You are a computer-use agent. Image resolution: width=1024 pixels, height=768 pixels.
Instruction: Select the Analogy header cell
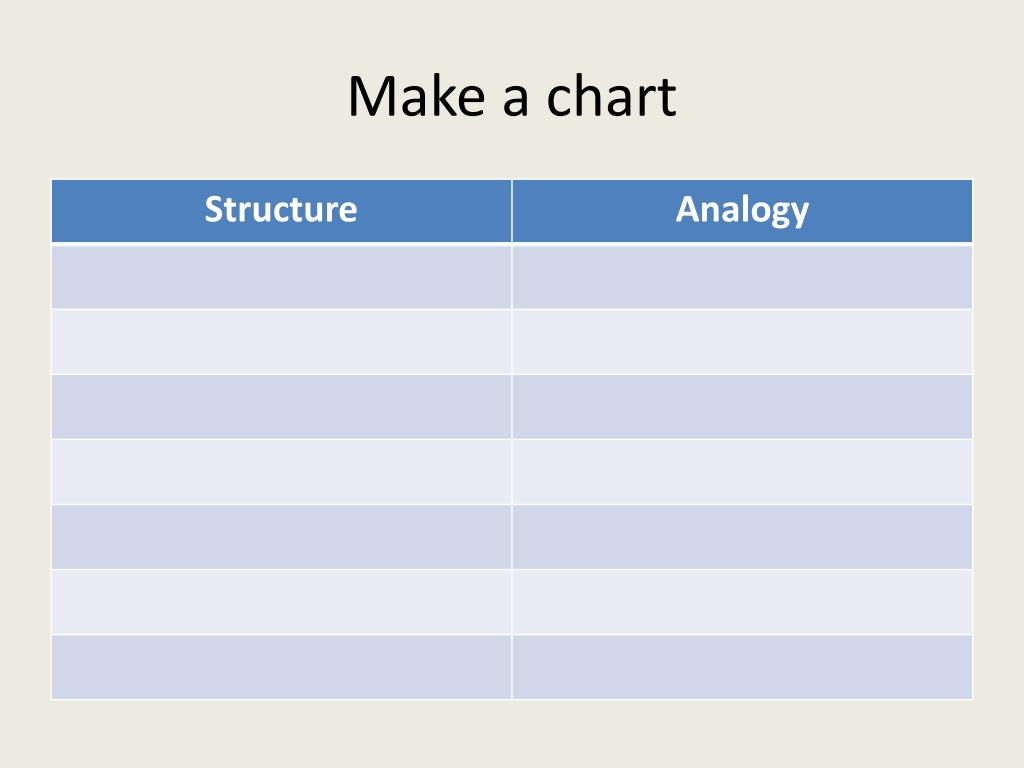[x=743, y=211]
